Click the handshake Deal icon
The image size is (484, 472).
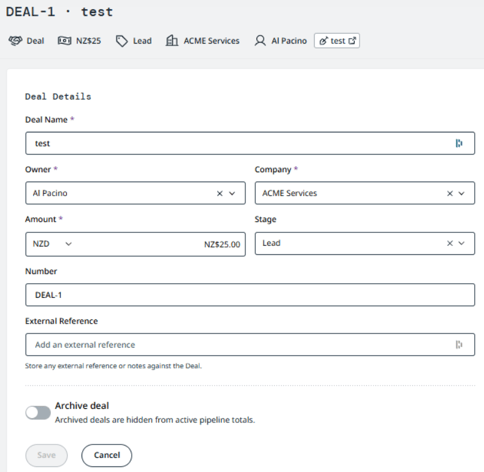click(x=15, y=41)
